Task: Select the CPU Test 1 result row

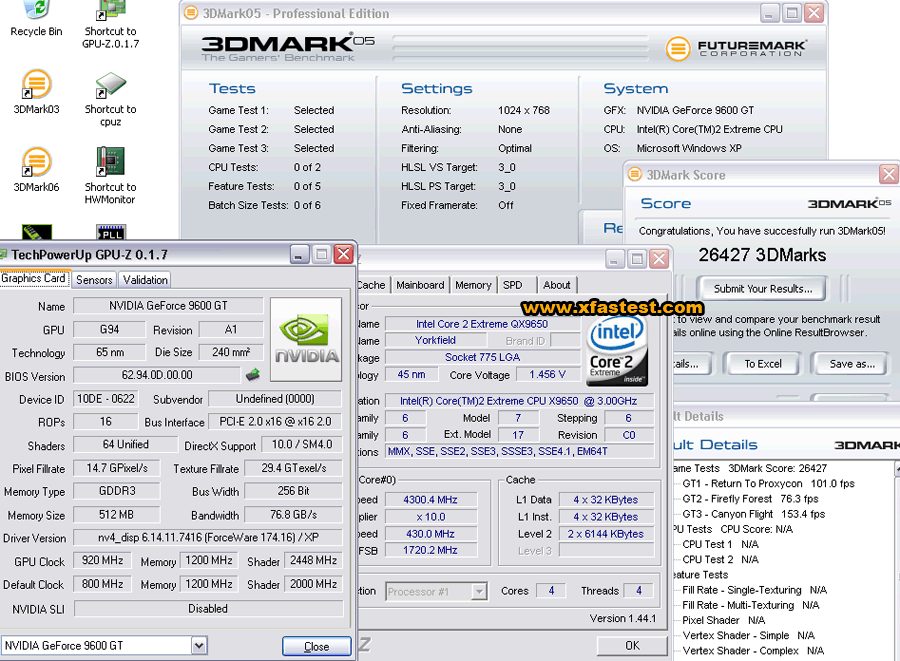Action: click(720, 544)
